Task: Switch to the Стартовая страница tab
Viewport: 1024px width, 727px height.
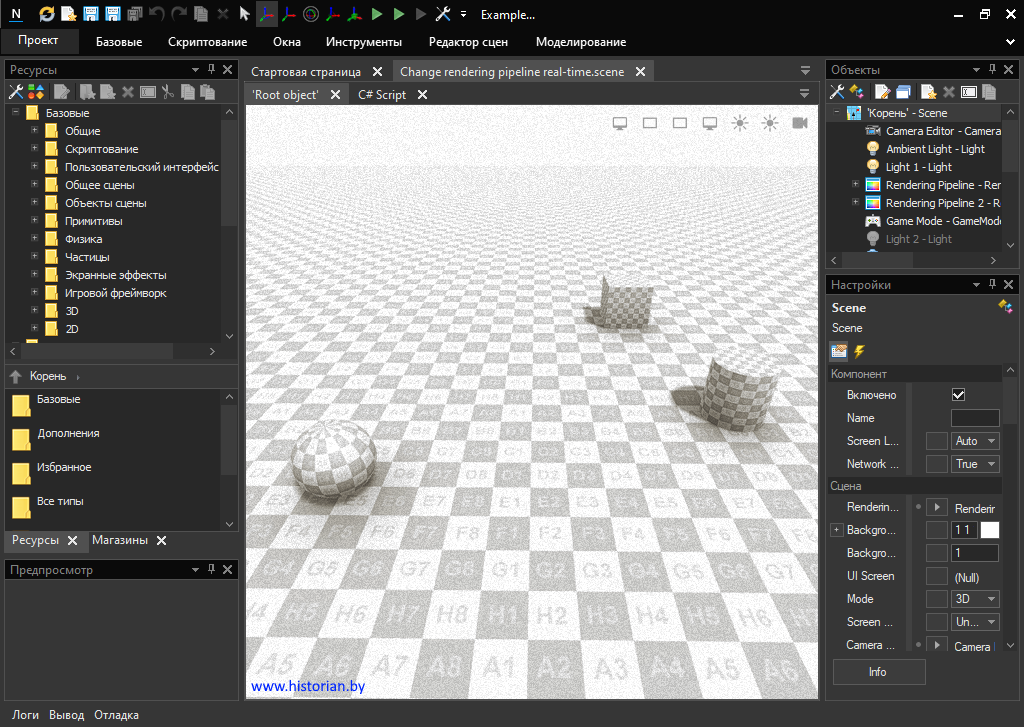Action: coord(306,72)
